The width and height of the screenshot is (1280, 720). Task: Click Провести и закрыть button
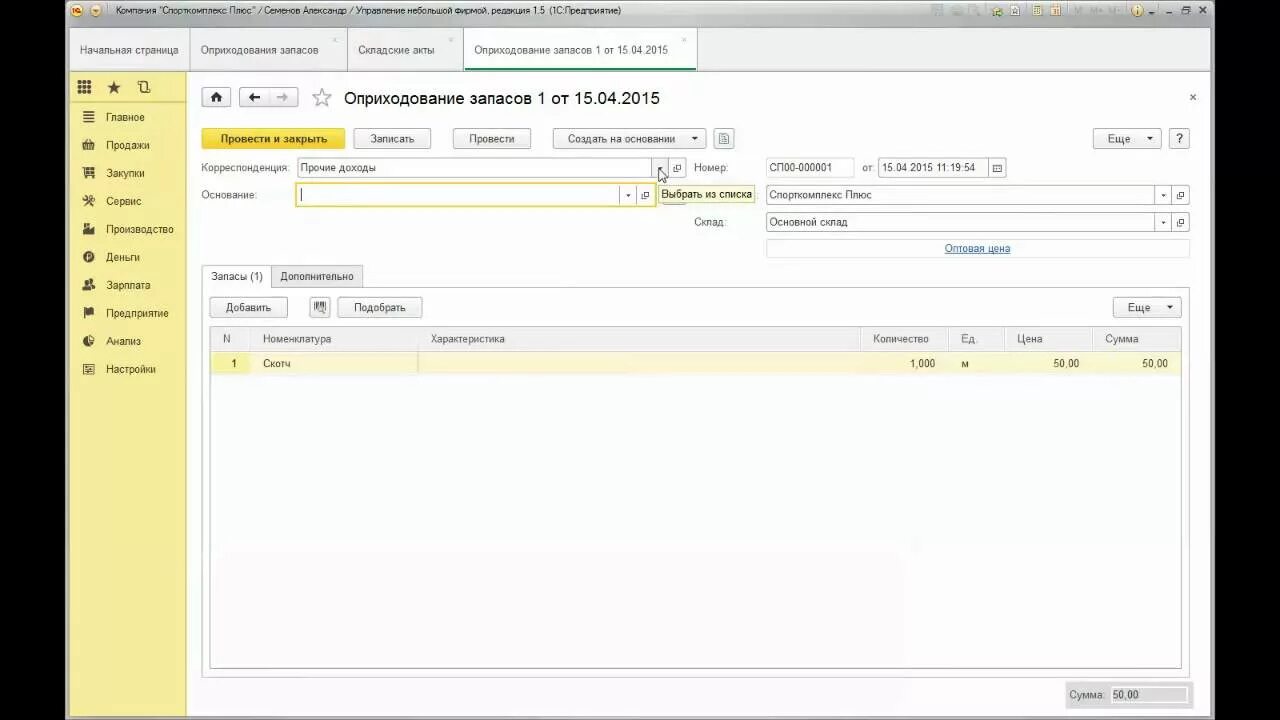coord(273,139)
